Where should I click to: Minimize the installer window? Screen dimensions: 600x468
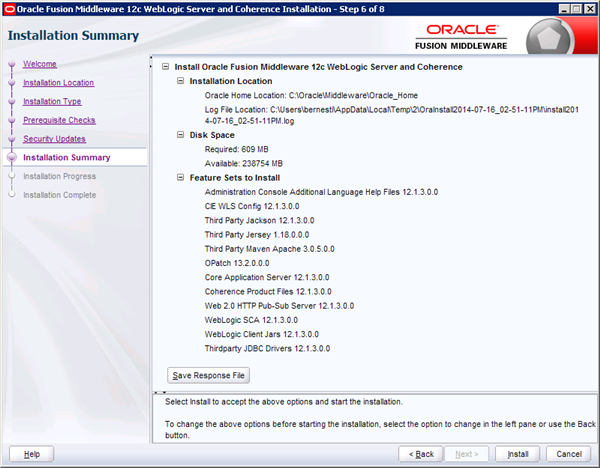pos(564,9)
